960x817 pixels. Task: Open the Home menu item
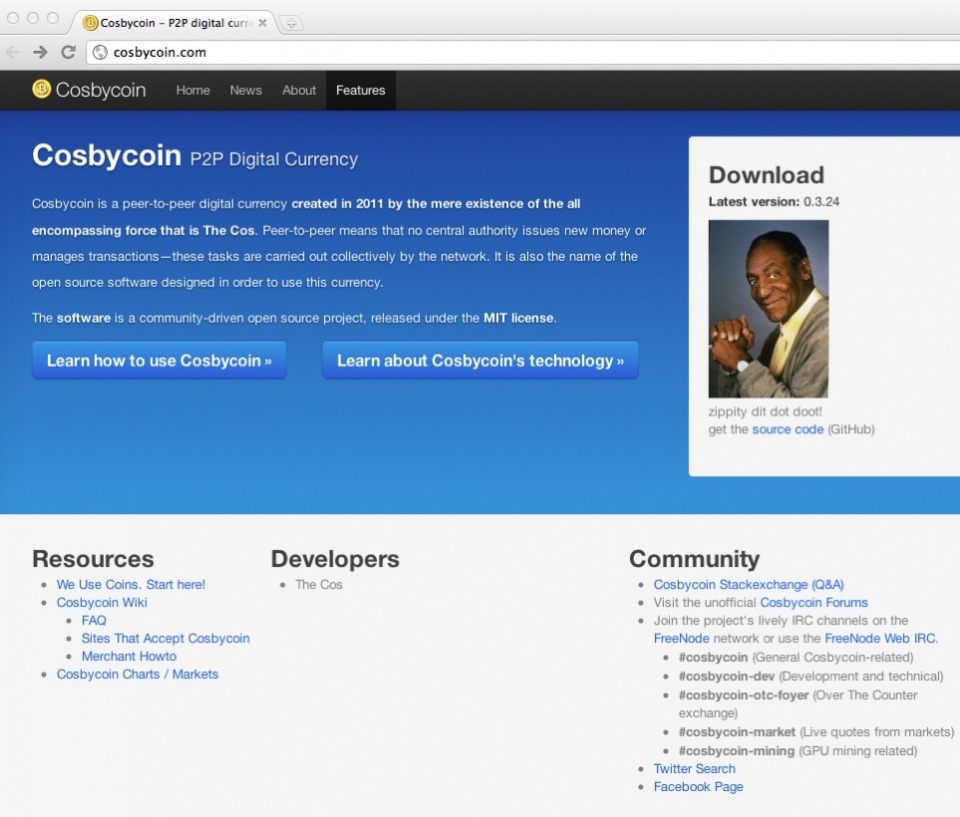193,91
